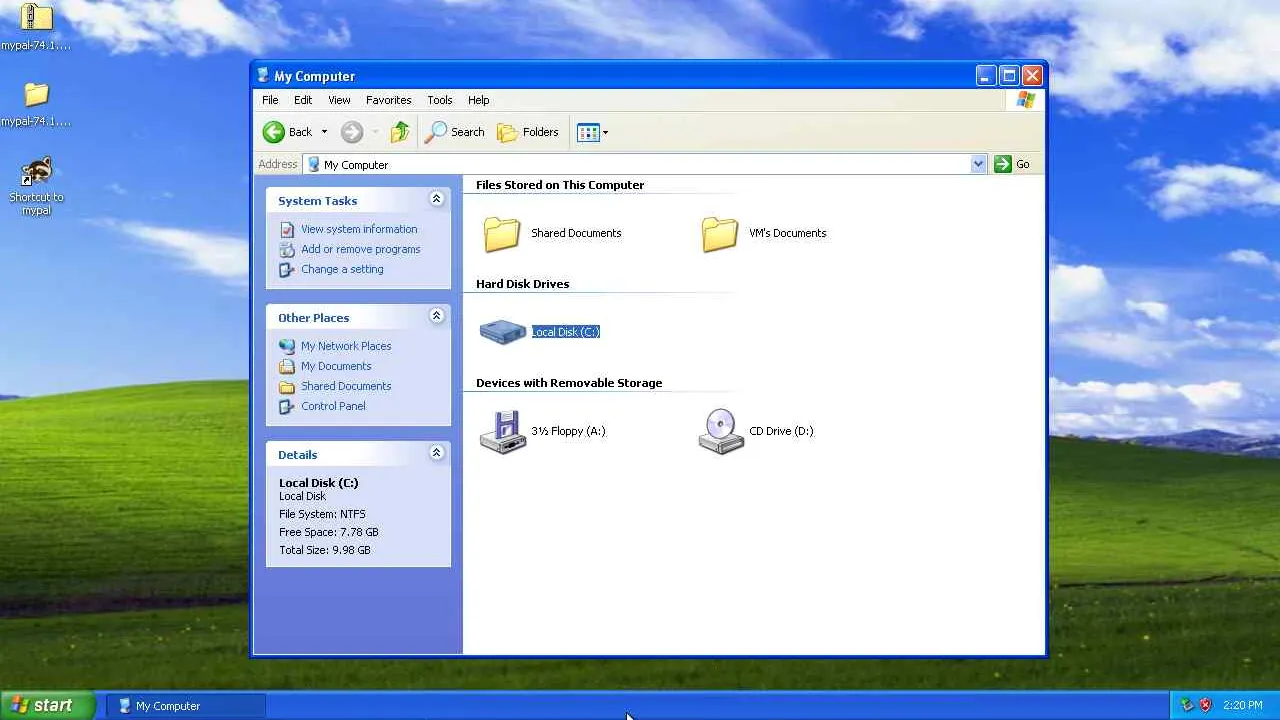Open the Help menu

click(478, 100)
